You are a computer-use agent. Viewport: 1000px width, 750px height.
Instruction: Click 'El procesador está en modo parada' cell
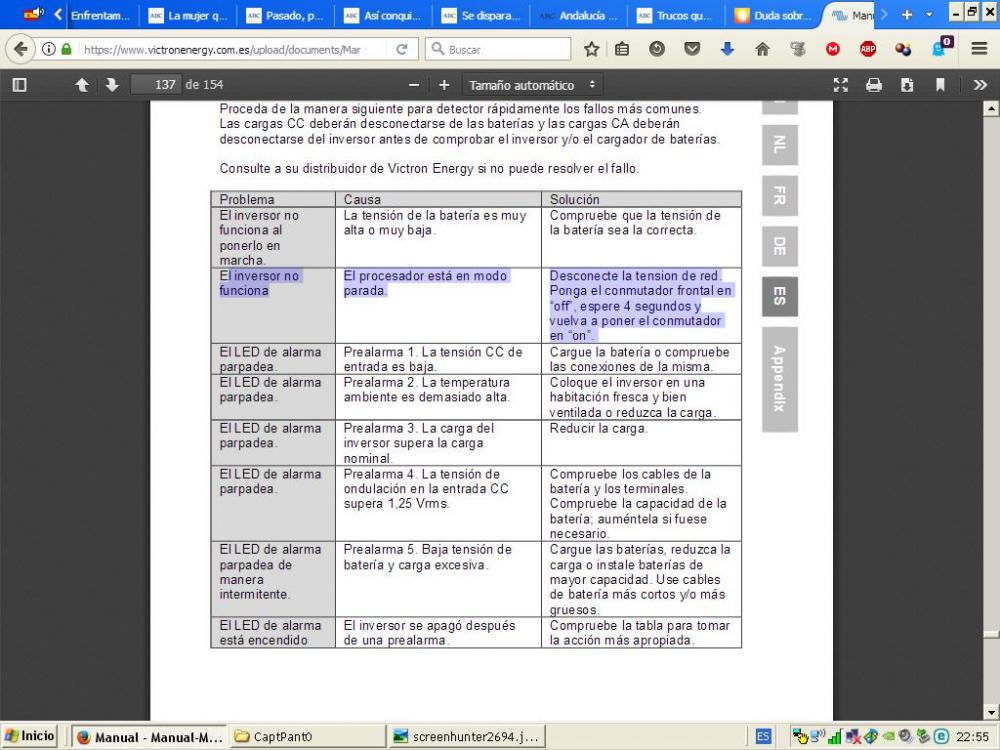click(438, 305)
